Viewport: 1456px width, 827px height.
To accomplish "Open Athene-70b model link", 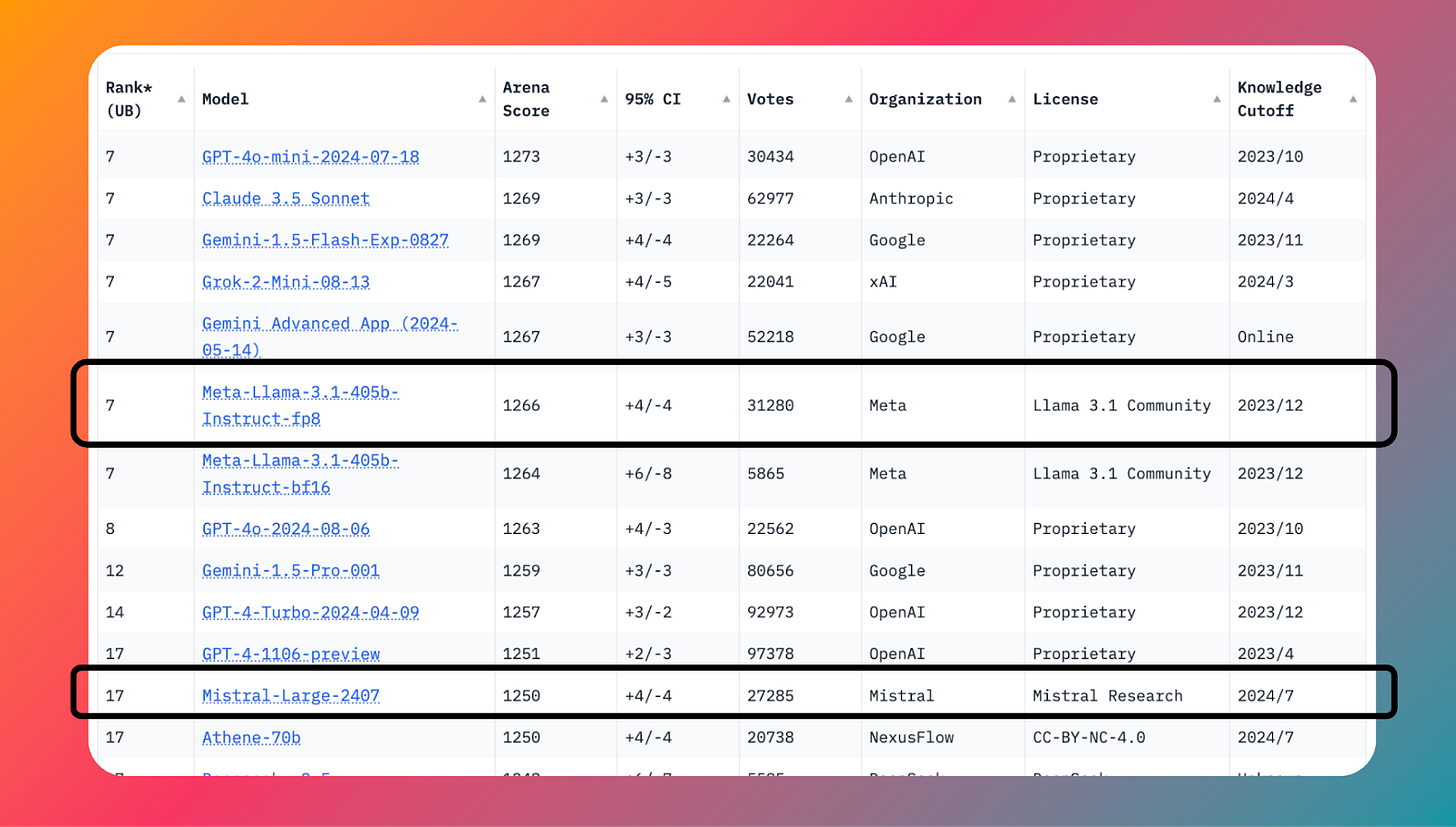I will [252, 737].
